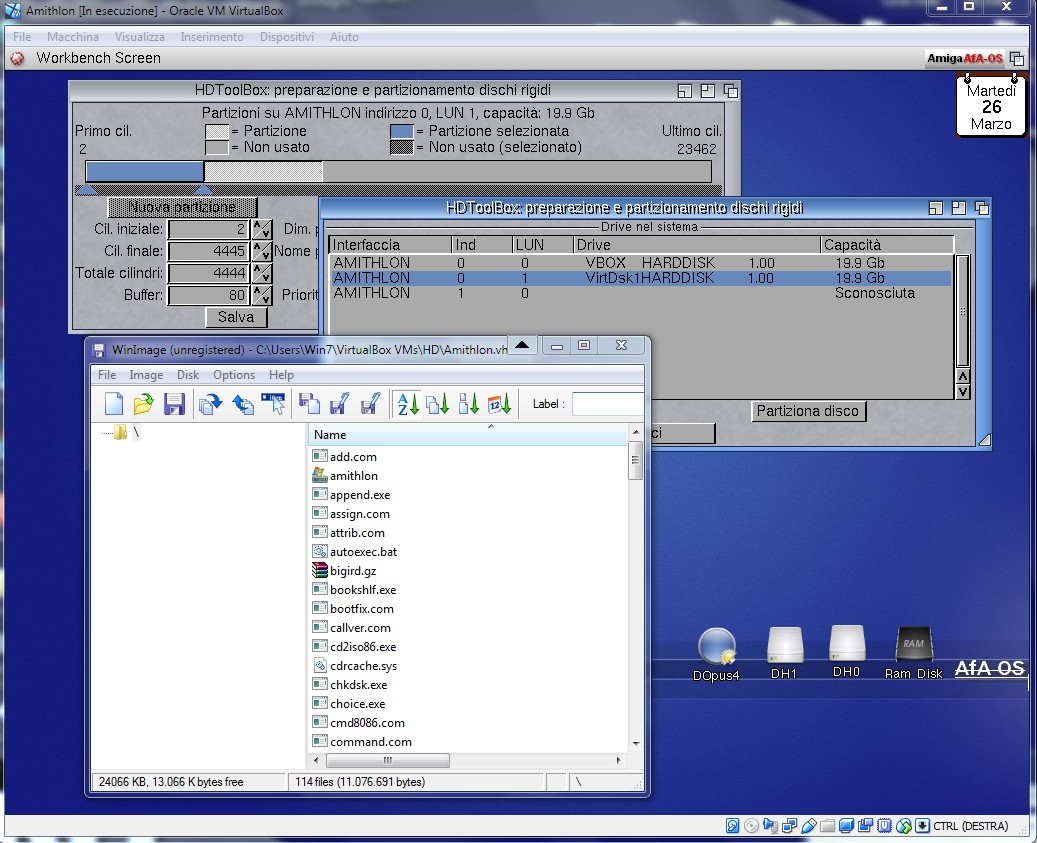Click the stepper arrows beside Buffer field
Screen dimensions: 1037x843
click(262, 295)
